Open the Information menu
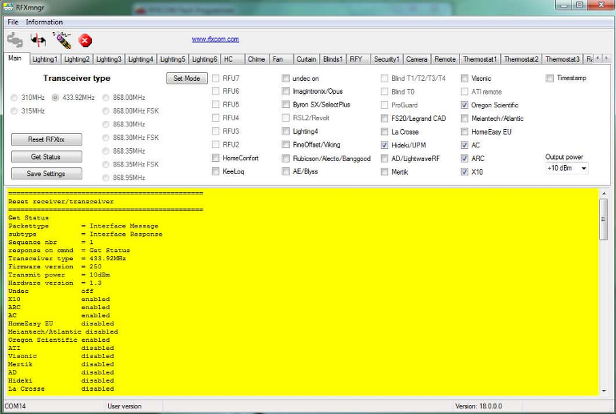 click(x=44, y=21)
